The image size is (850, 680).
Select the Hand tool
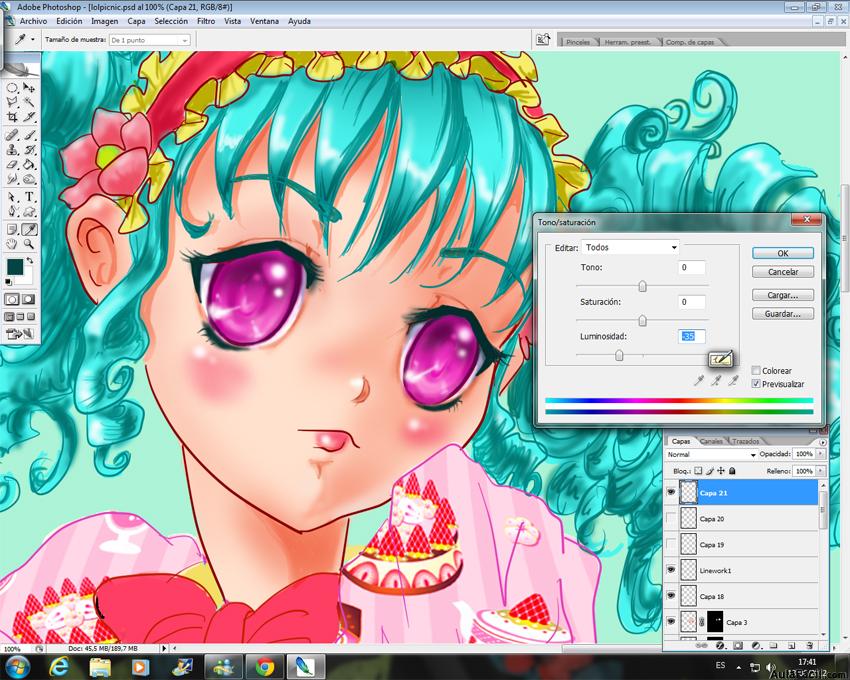(12, 244)
